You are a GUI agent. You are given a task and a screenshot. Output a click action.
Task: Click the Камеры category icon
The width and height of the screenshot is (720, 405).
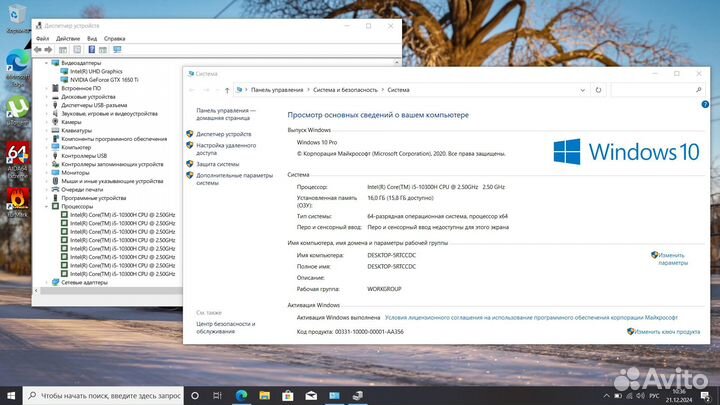point(55,122)
